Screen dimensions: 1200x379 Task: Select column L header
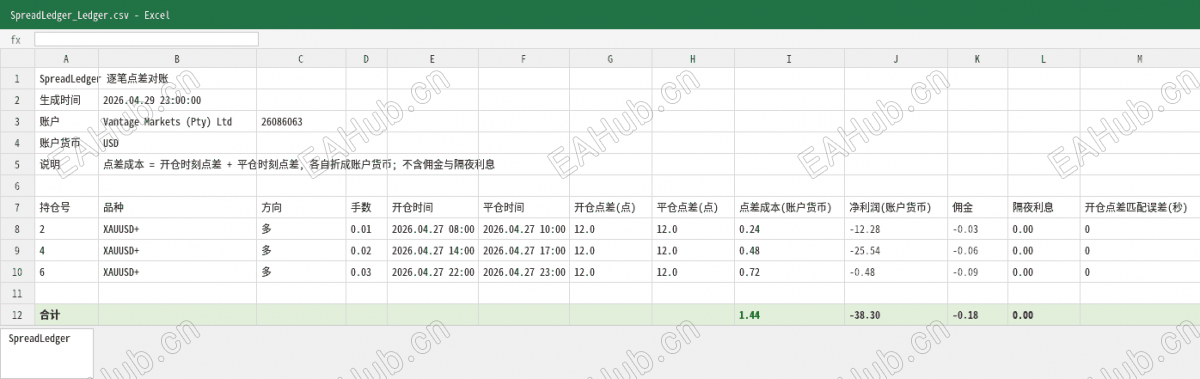tap(1044, 59)
